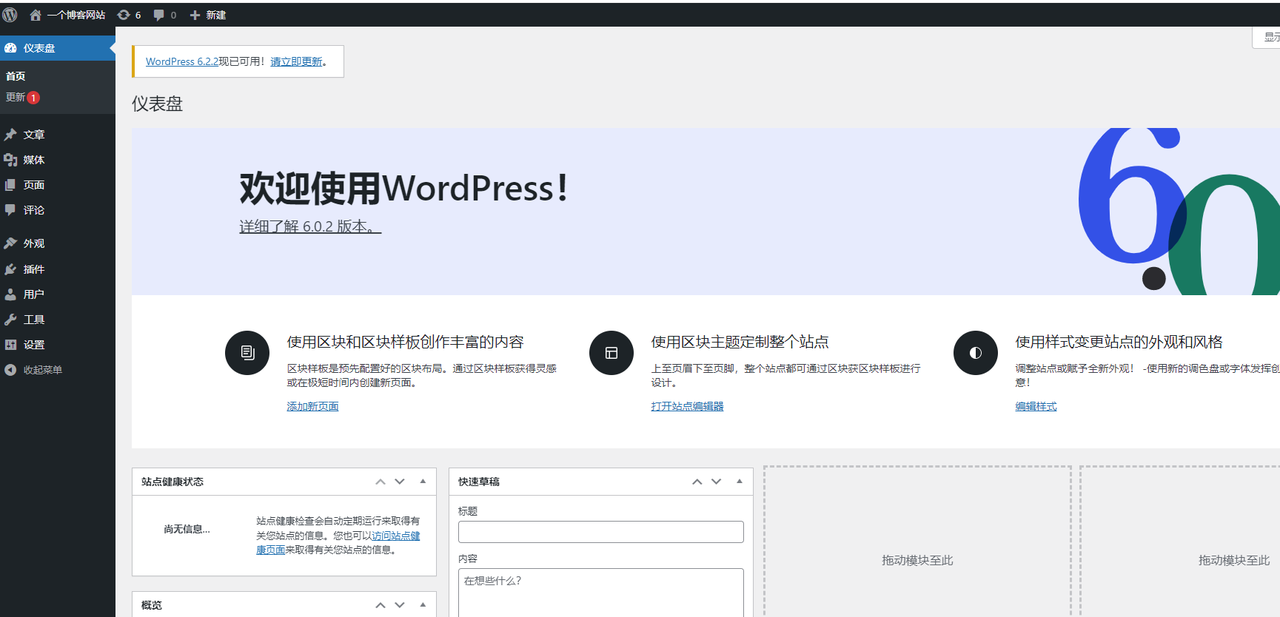Click the 收起菜单 collapse arrow icon

10,370
